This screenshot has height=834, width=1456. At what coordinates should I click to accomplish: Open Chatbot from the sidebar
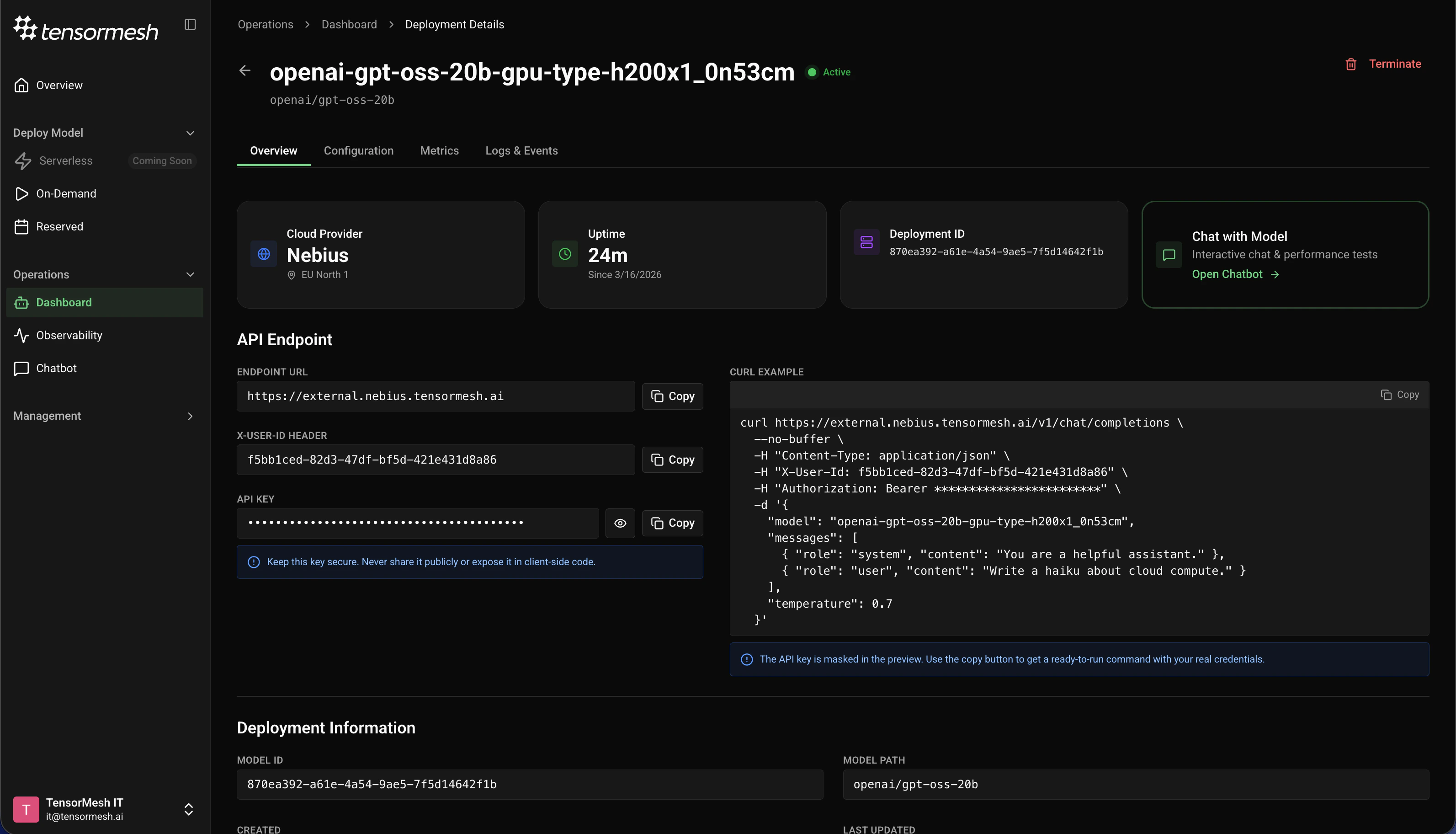(x=56, y=369)
